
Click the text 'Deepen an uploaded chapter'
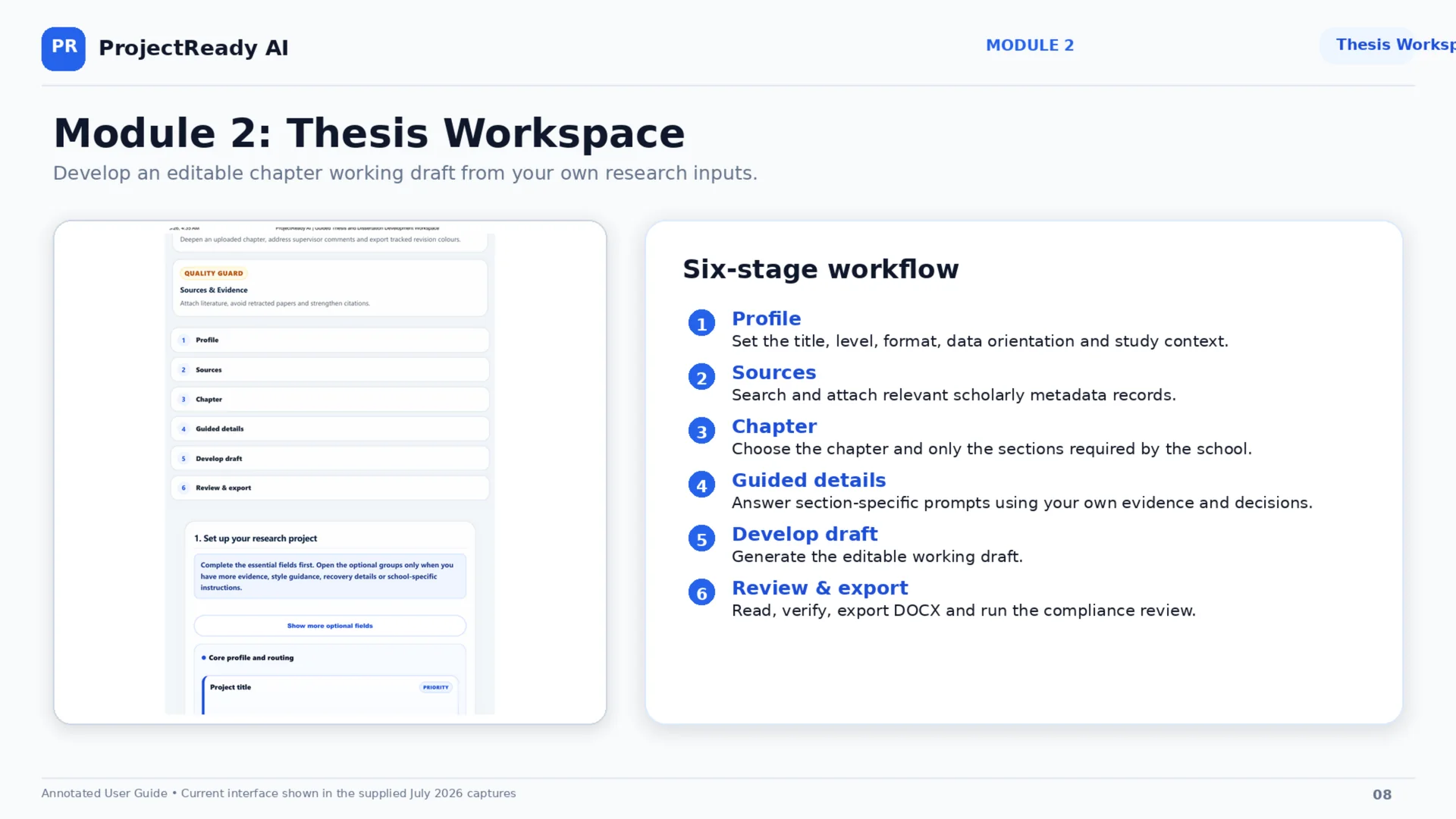click(x=320, y=240)
